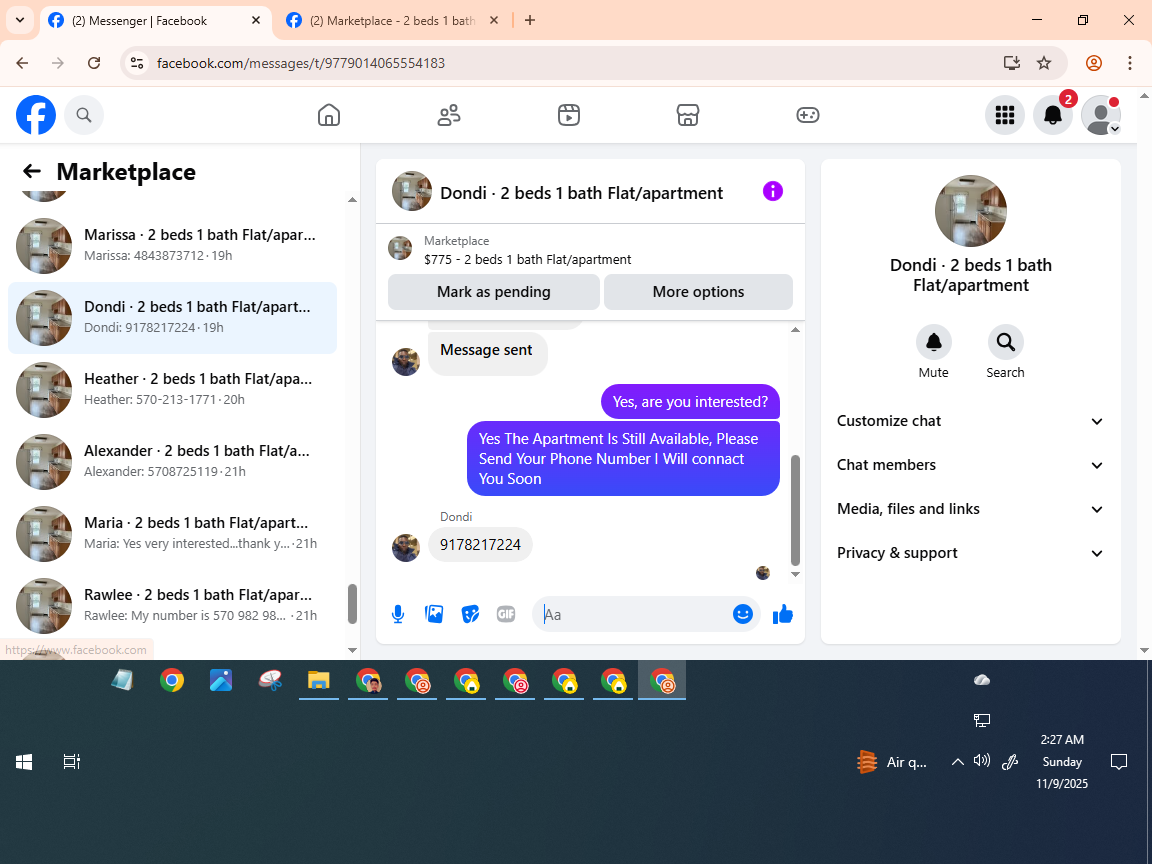Image resolution: width=1152 pixels, height=864 pixels.
Task: Open Alexander's conversation
Action: [x=173, y=461]
